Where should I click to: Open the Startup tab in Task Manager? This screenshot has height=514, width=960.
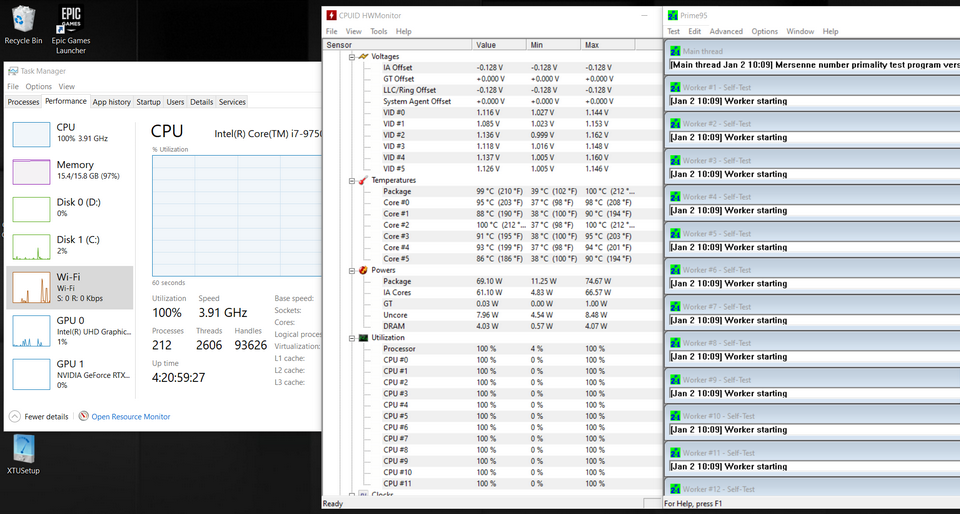pos(148,102)
